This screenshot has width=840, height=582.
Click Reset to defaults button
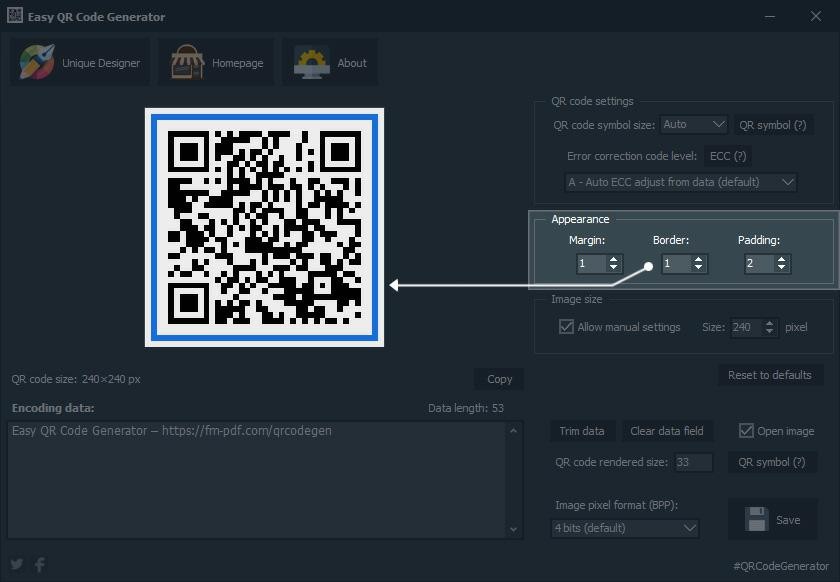pyautogui.click(x=769, y=375)
